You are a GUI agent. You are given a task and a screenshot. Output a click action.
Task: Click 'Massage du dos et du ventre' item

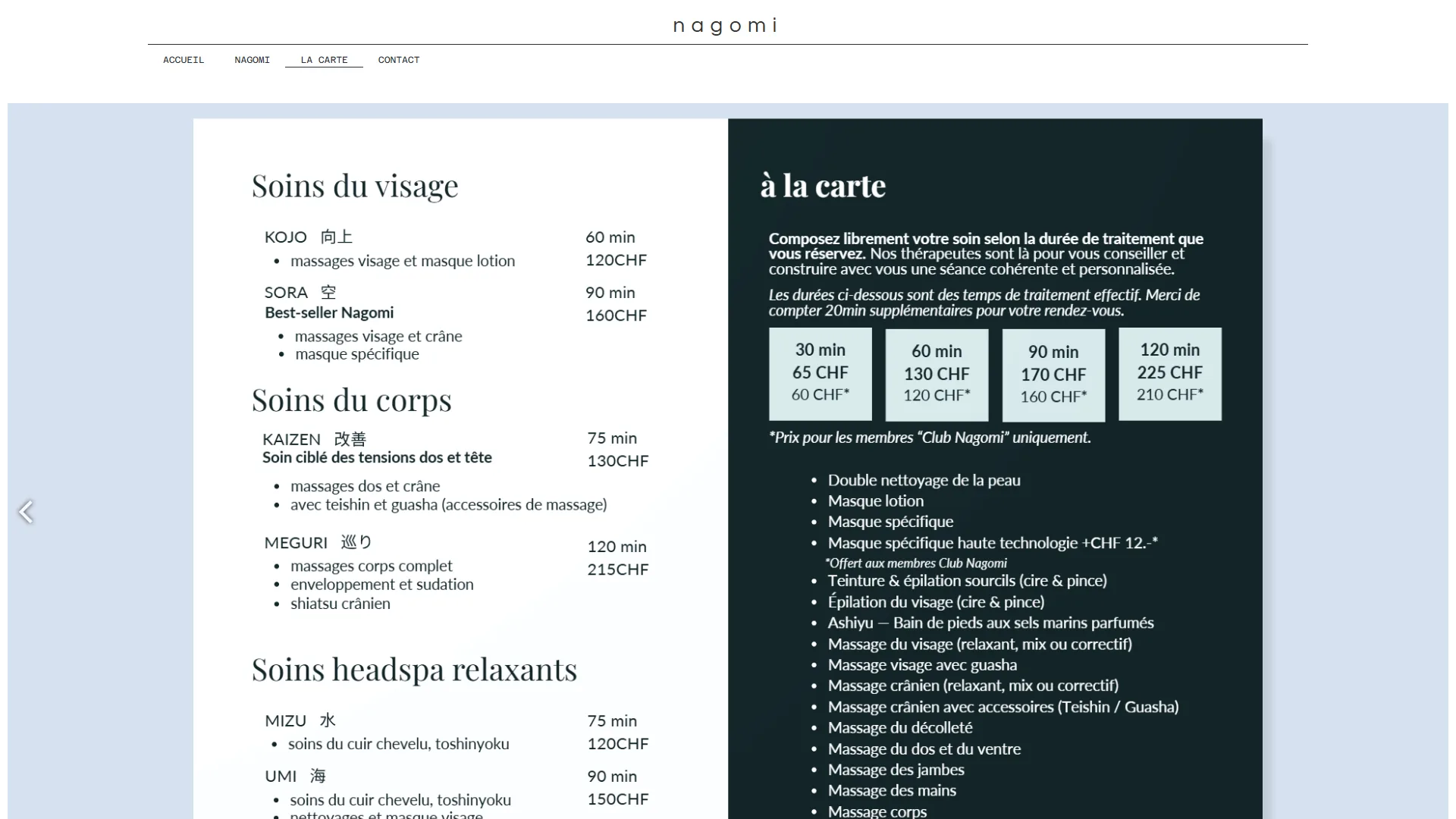click(924, 749)
